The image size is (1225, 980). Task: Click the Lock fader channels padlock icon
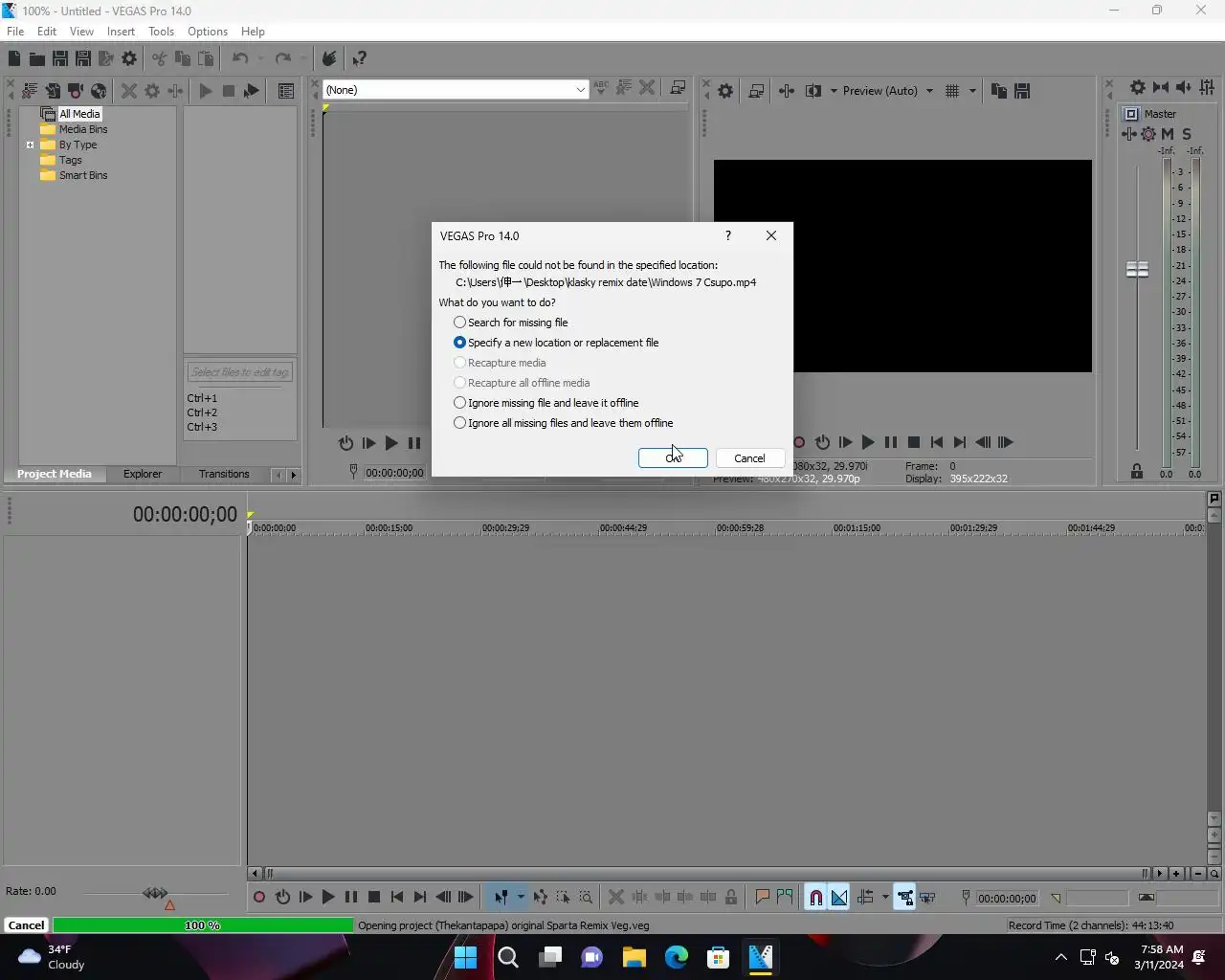point(1137,472)
